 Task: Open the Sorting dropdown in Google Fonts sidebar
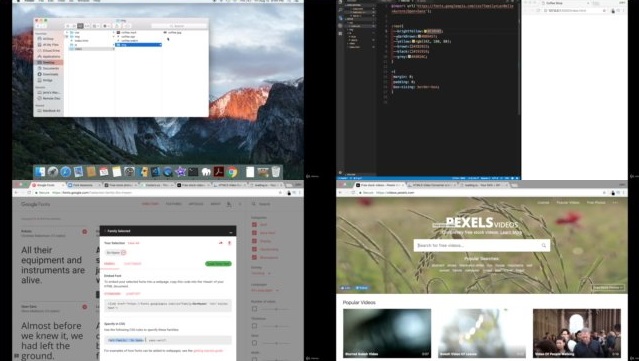(260, 273)
